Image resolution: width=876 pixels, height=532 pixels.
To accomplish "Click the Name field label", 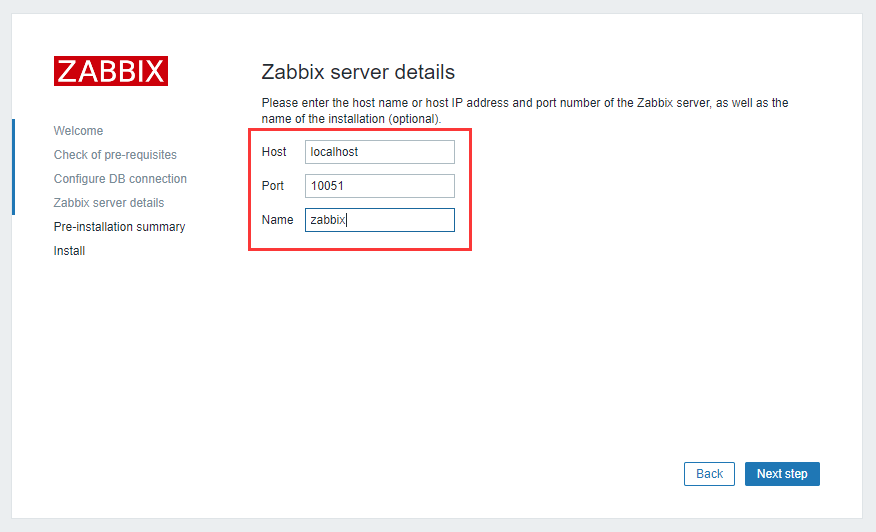I will coord(277,220).
